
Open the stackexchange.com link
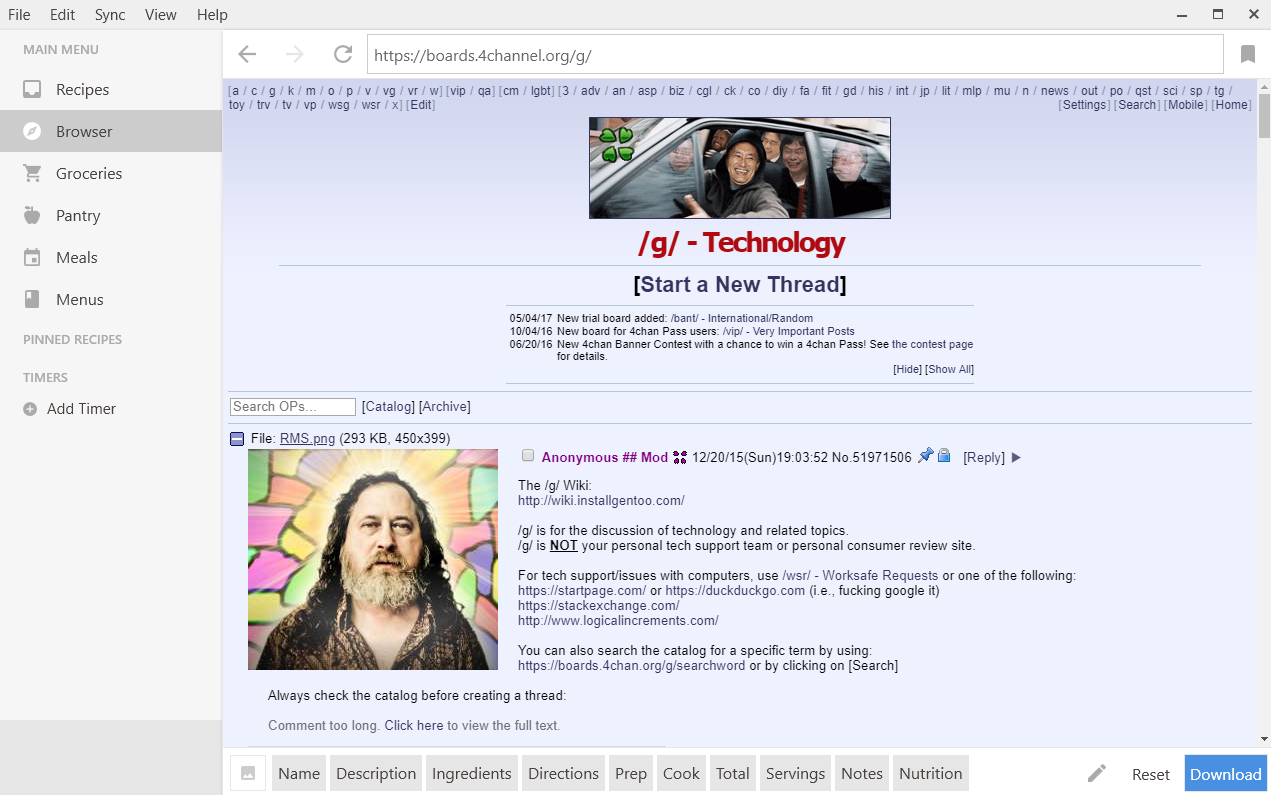[x=599, y=606]
